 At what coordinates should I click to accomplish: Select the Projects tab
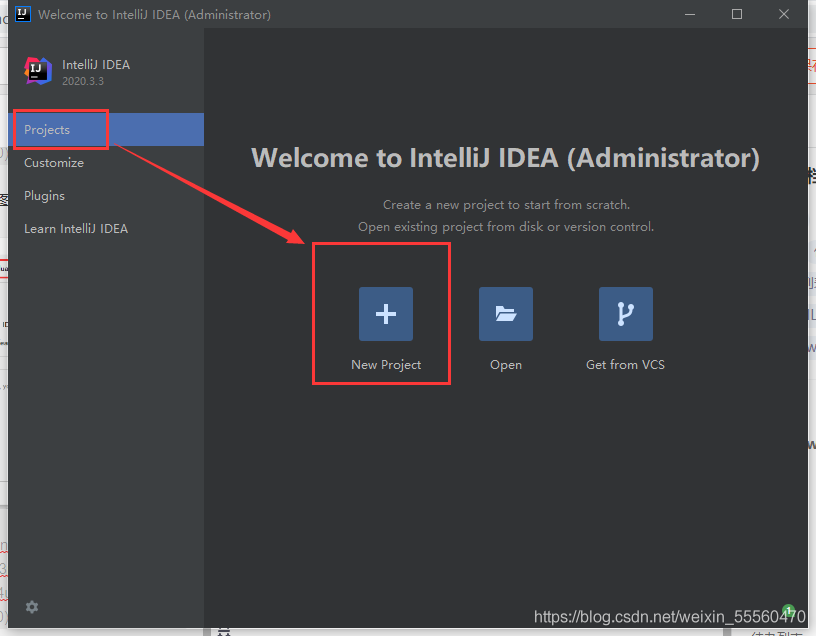click(x=106, y=130)
